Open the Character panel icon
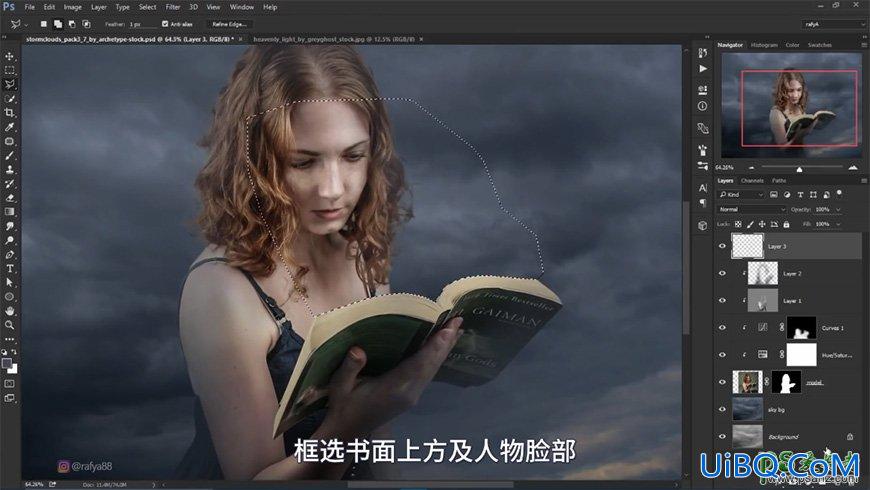The width and height of the screenshot is (870, 490). (702, 188)
